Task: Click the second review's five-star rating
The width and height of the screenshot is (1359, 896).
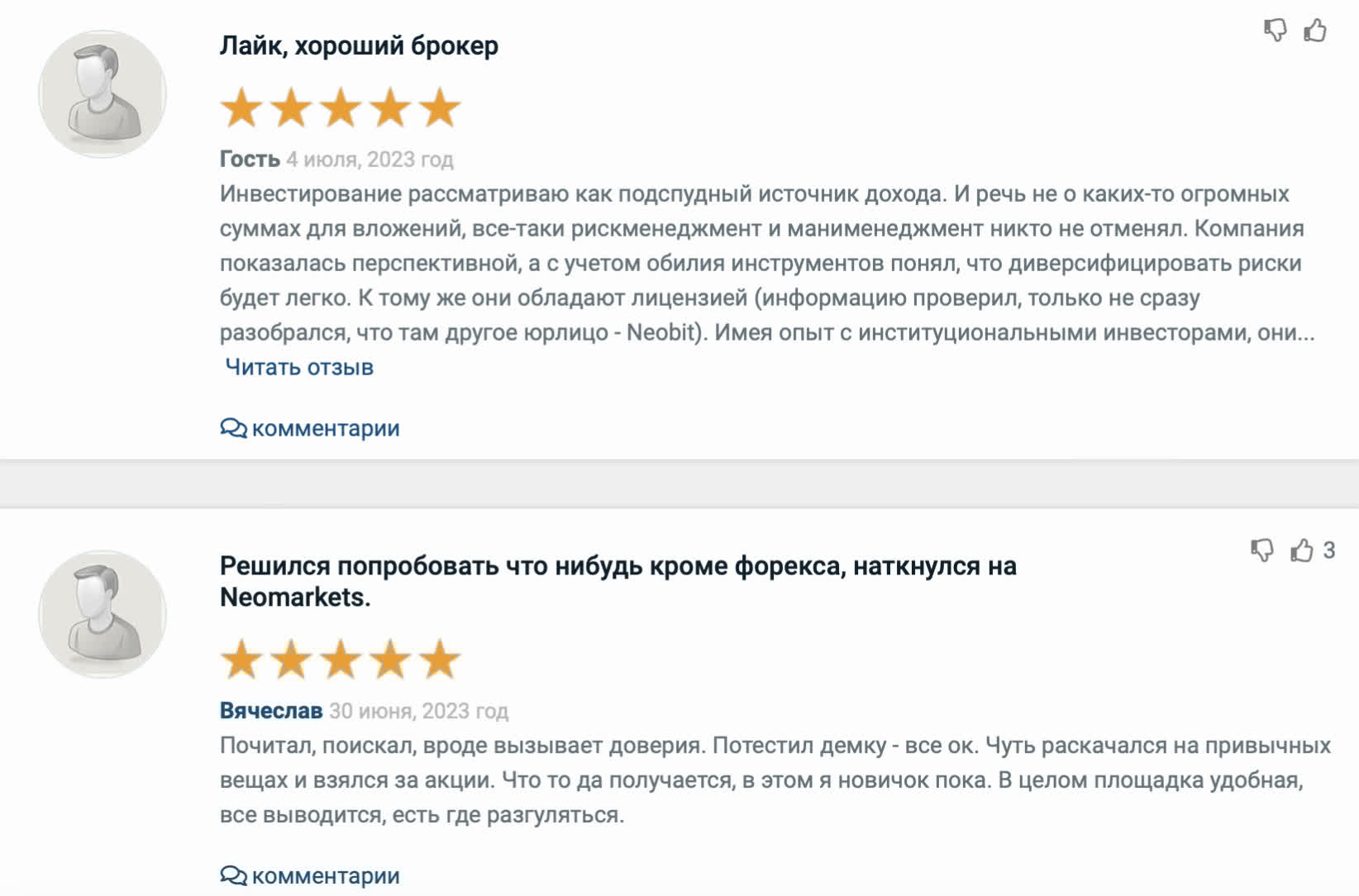Action: pos(341,660)
